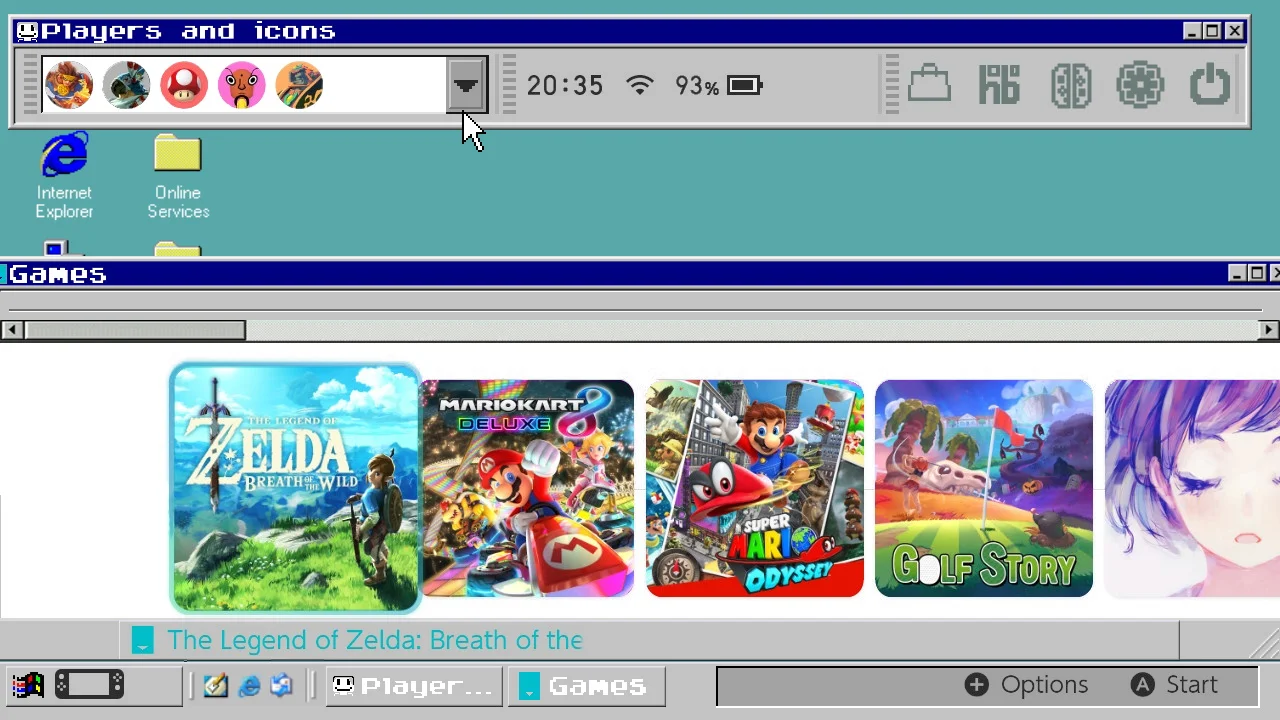Click the Games scrollbar left arrow
This screenshot has height=720, width=1280.
pyautogui.click(x=11, y=330)
